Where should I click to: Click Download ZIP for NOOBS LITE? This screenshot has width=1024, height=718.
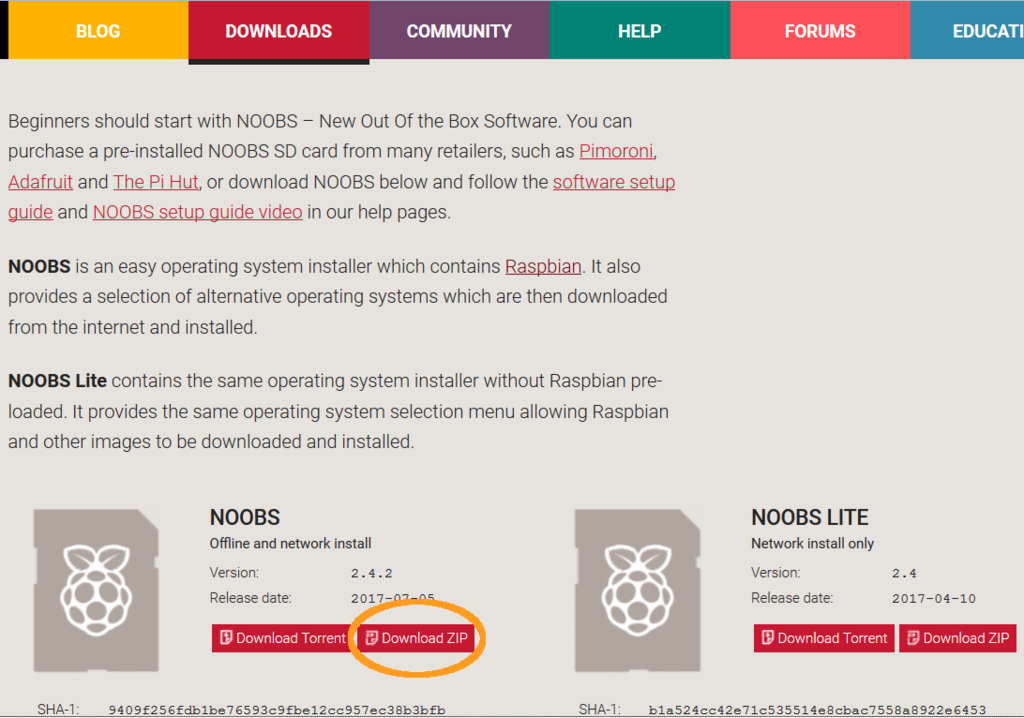tap(957, 638)
